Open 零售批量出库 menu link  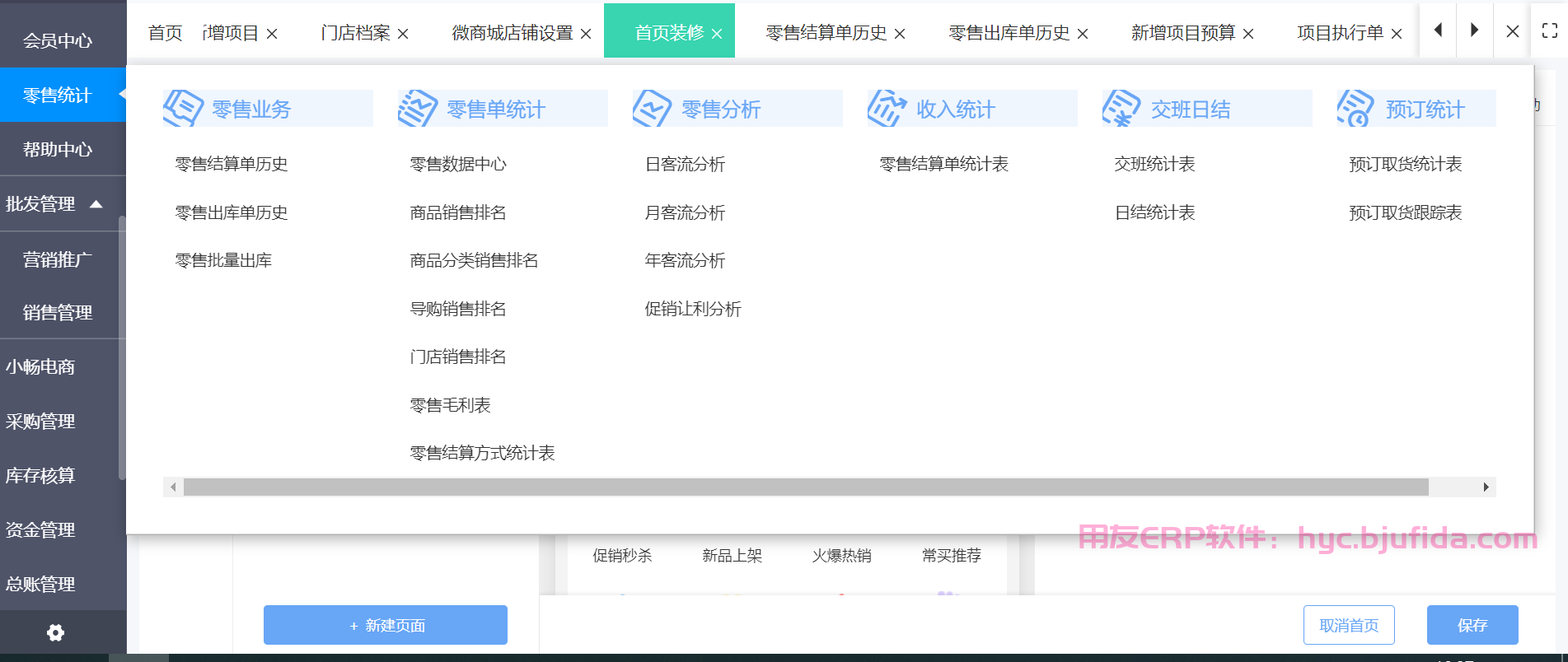click(223, 260)
